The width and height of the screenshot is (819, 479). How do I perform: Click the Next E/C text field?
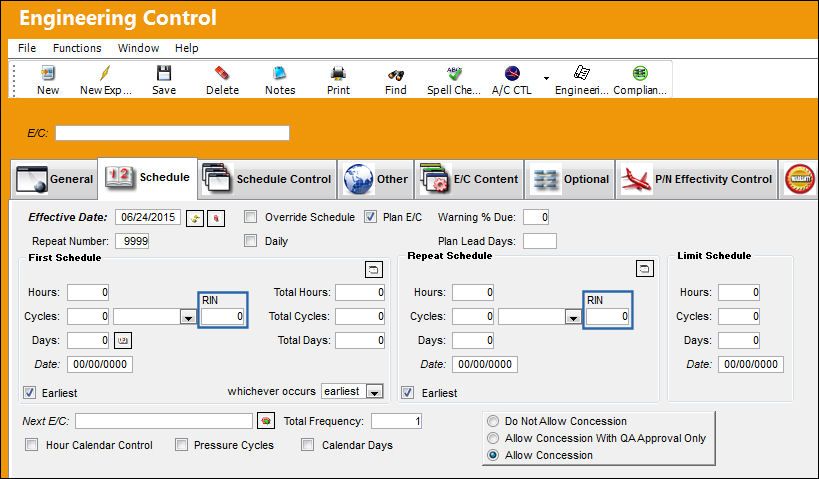tap(164, 421)
